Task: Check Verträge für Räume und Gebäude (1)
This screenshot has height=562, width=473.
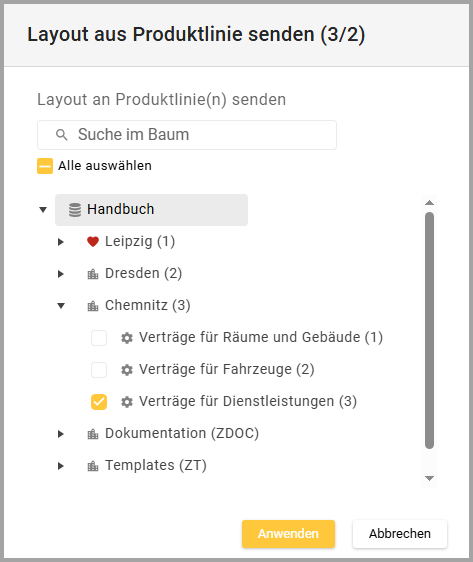Action: tap(99, 338)
